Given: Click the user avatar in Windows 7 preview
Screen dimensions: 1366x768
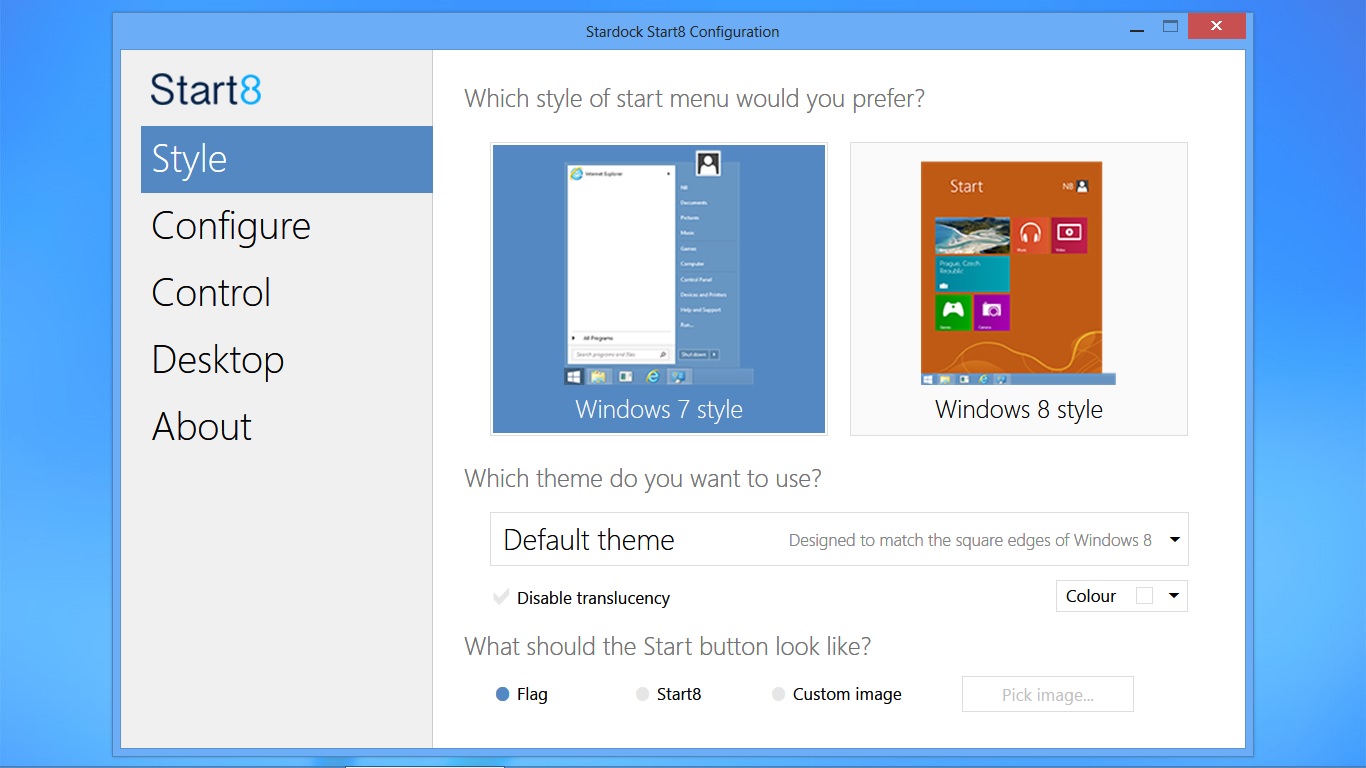Looking at the screenshot, I should [708, 164].
